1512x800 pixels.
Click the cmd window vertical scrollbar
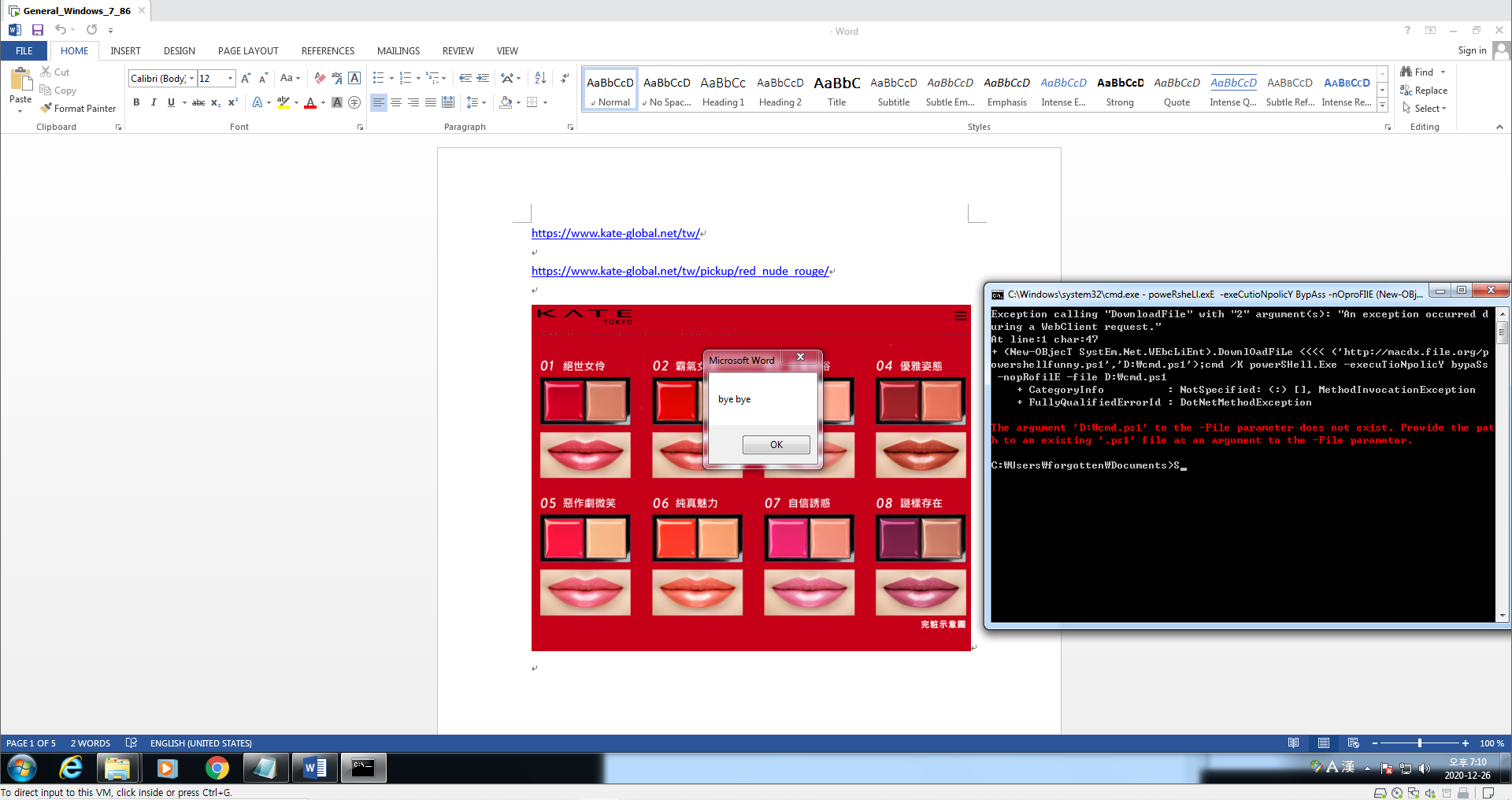pos(1502,465)
